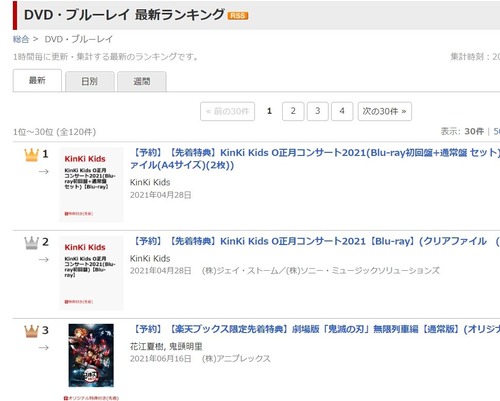This screenshot has width=500, height=401.
Task: Select the 30件 display option
Action: (x=474, y=131)
